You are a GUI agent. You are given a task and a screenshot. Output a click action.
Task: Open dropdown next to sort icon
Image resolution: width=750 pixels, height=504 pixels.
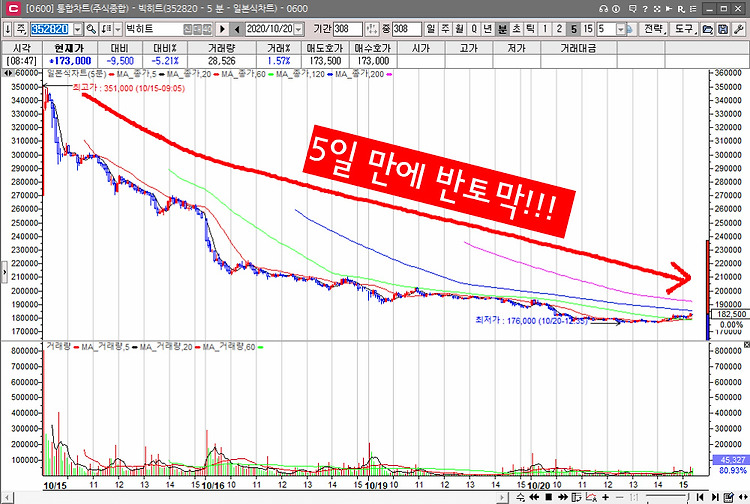click(x=118, y=29)
